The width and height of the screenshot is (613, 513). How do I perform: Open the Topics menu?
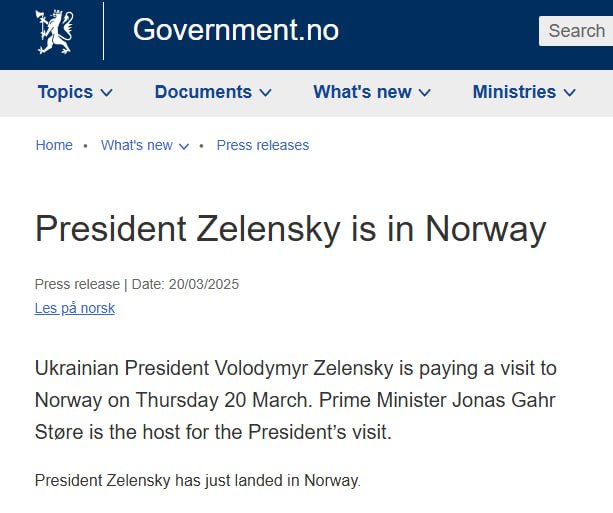(65, 92)
